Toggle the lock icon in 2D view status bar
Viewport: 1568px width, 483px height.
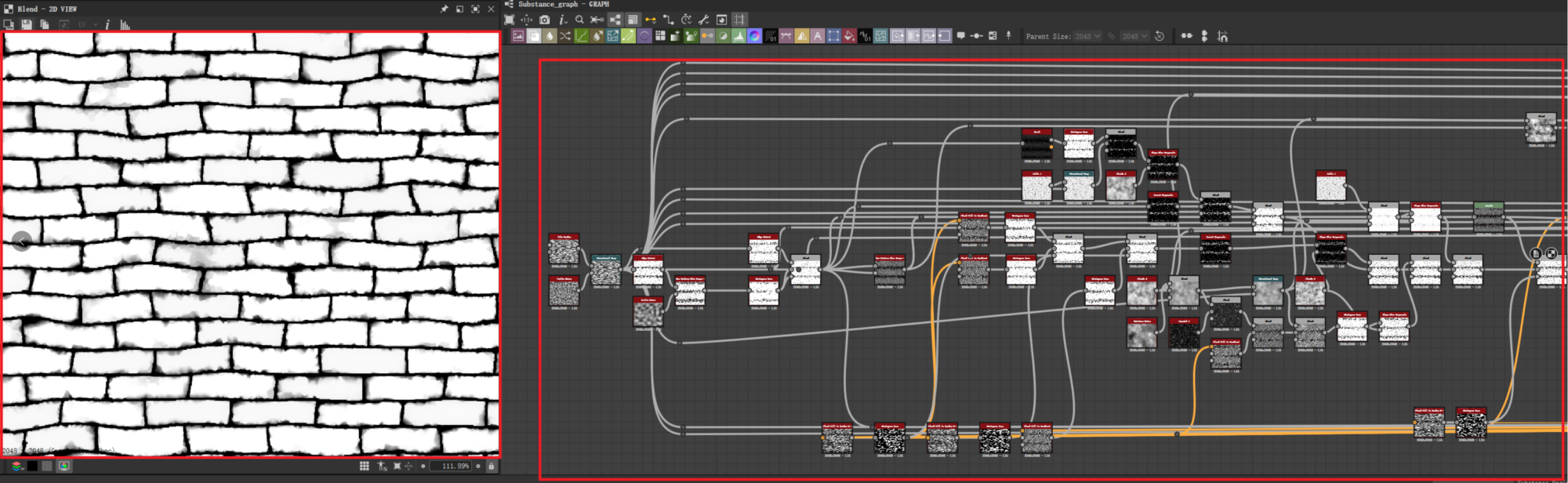pos(492,466)
